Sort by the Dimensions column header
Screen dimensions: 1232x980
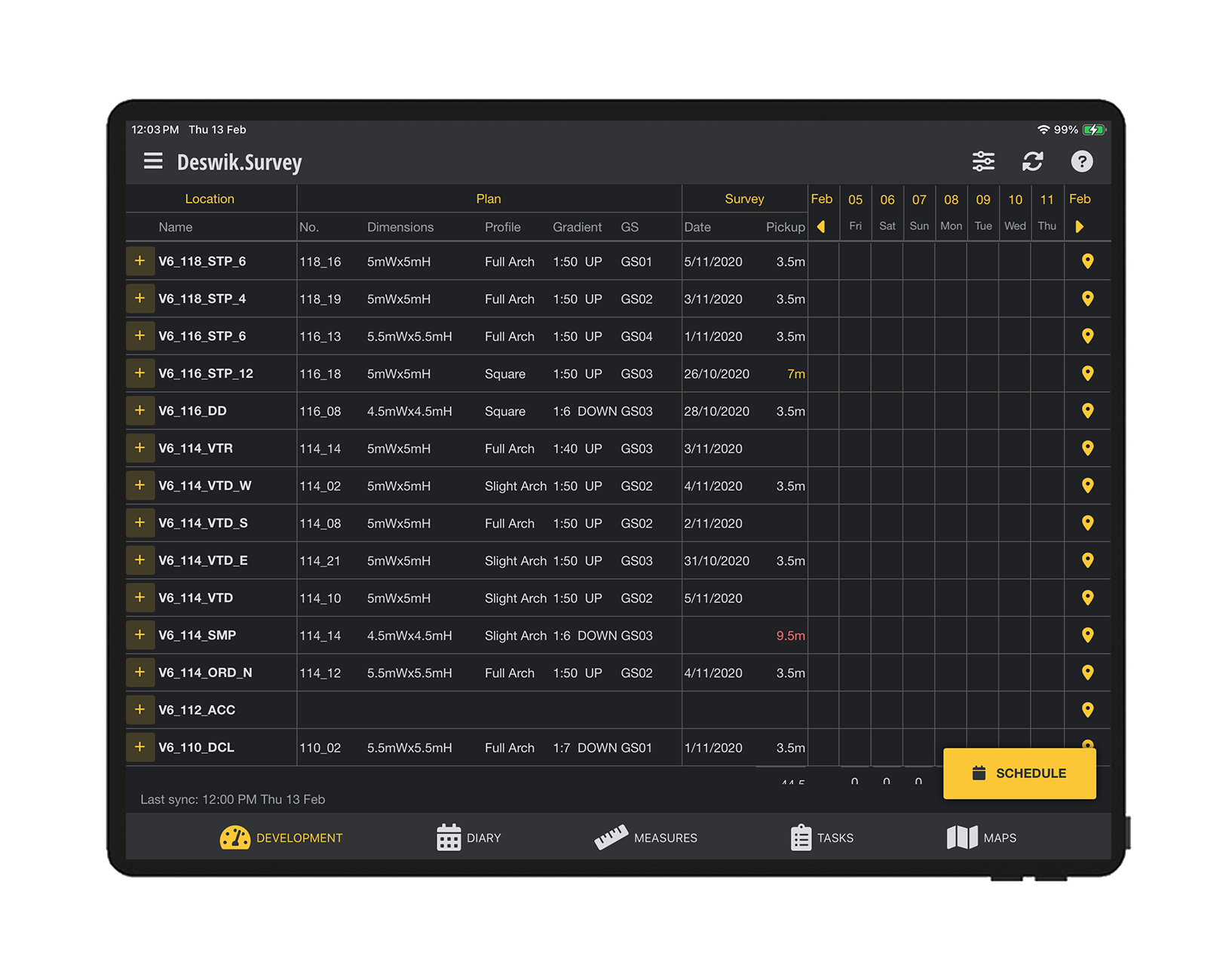coord(400,227)
